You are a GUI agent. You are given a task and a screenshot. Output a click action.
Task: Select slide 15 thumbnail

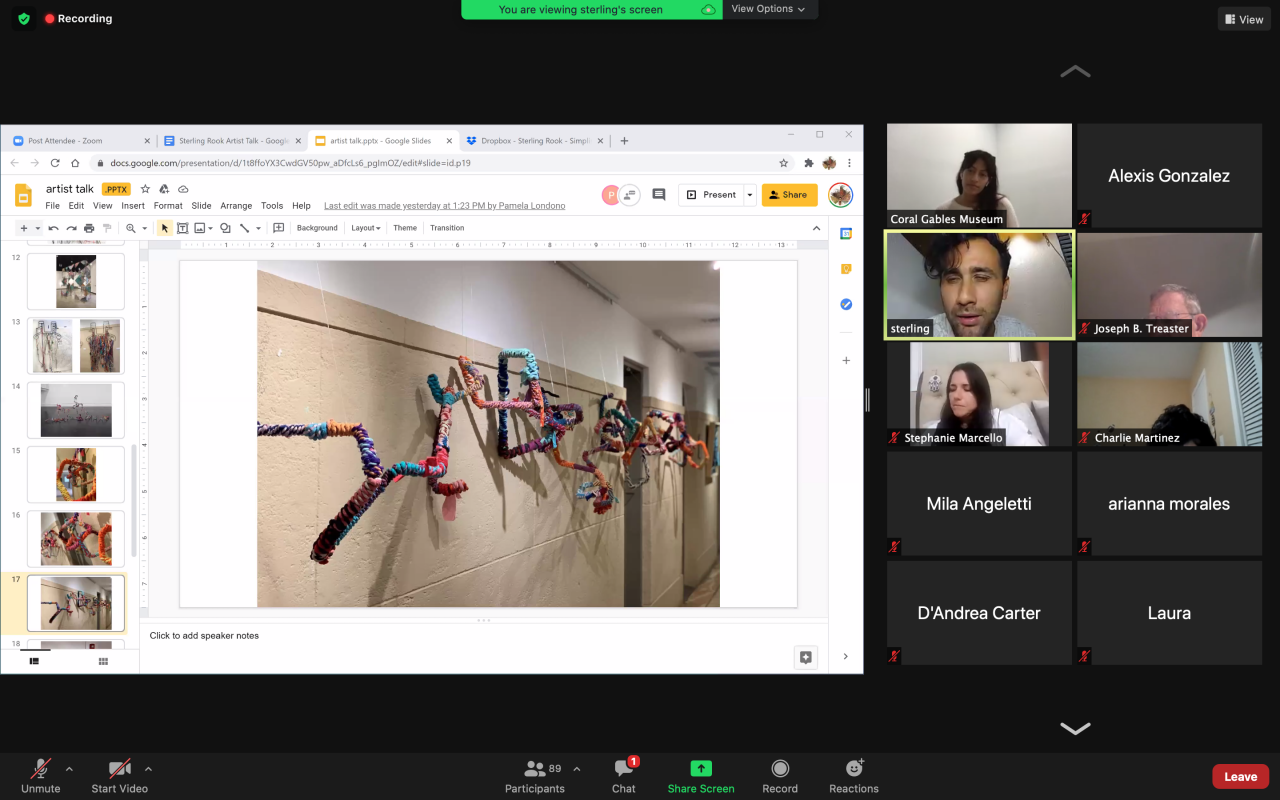[x=76, y=474]
